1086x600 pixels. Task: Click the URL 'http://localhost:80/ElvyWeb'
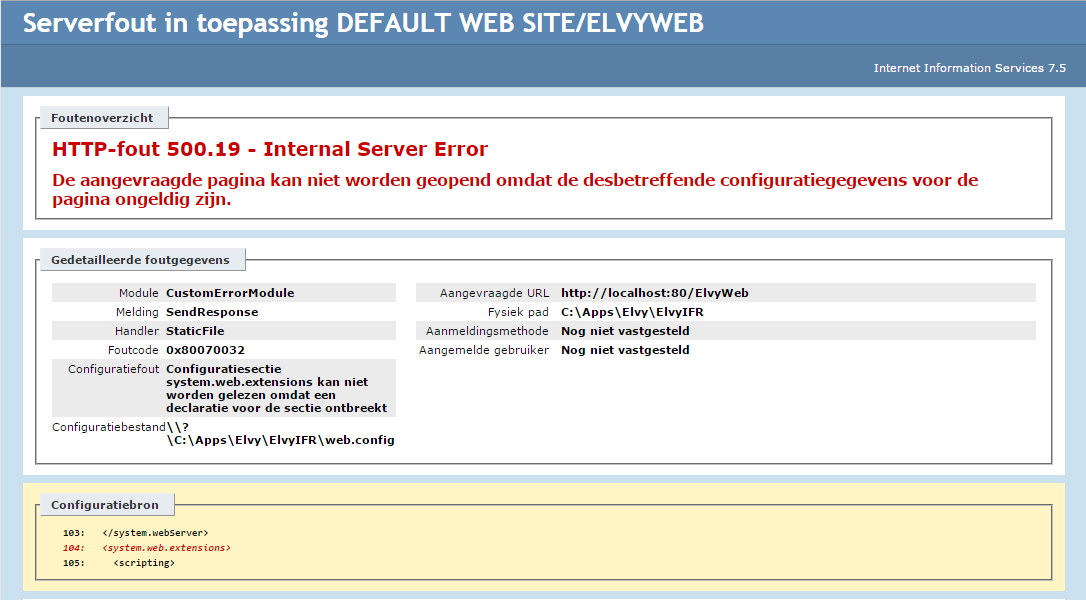click(655, 293)
